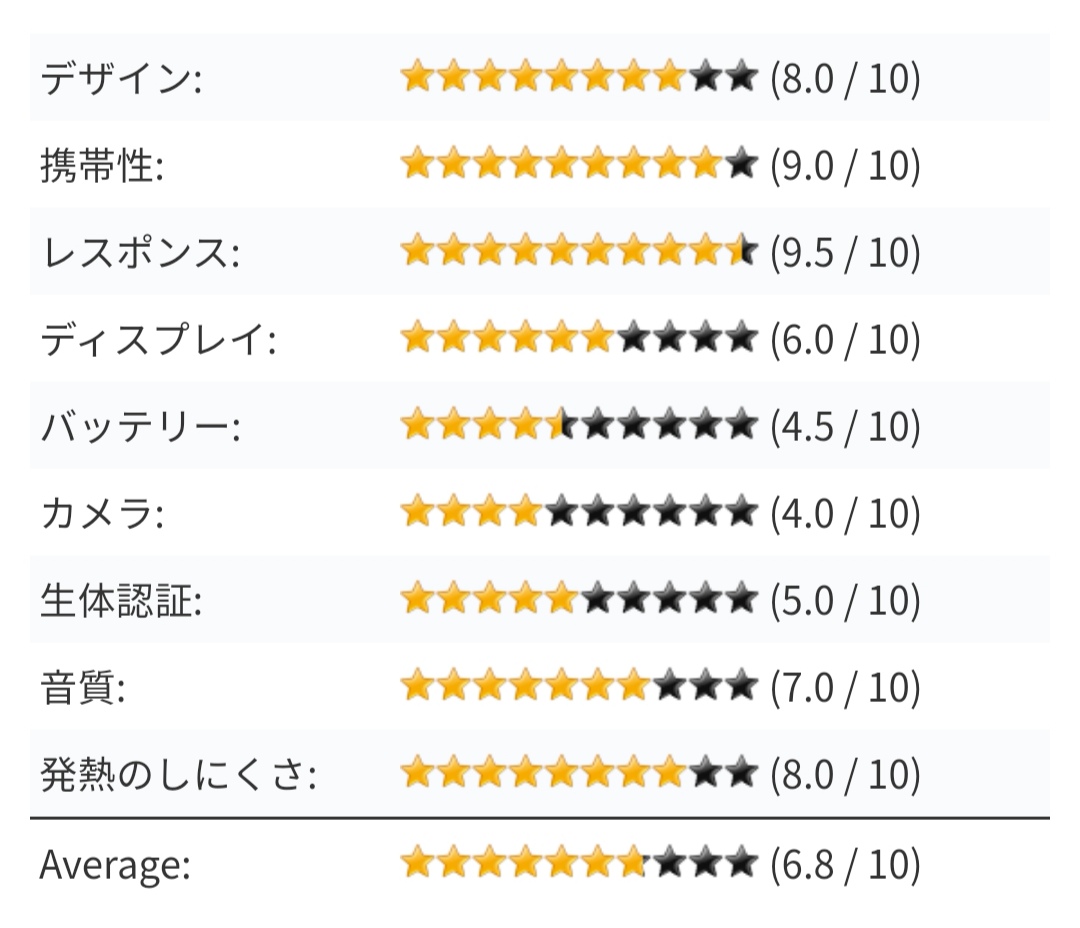Image resolution: width=1080 pixels, height=928 pixels.
Task: Click the 携帯性 star rating row
Action: [x=577, y=165]
